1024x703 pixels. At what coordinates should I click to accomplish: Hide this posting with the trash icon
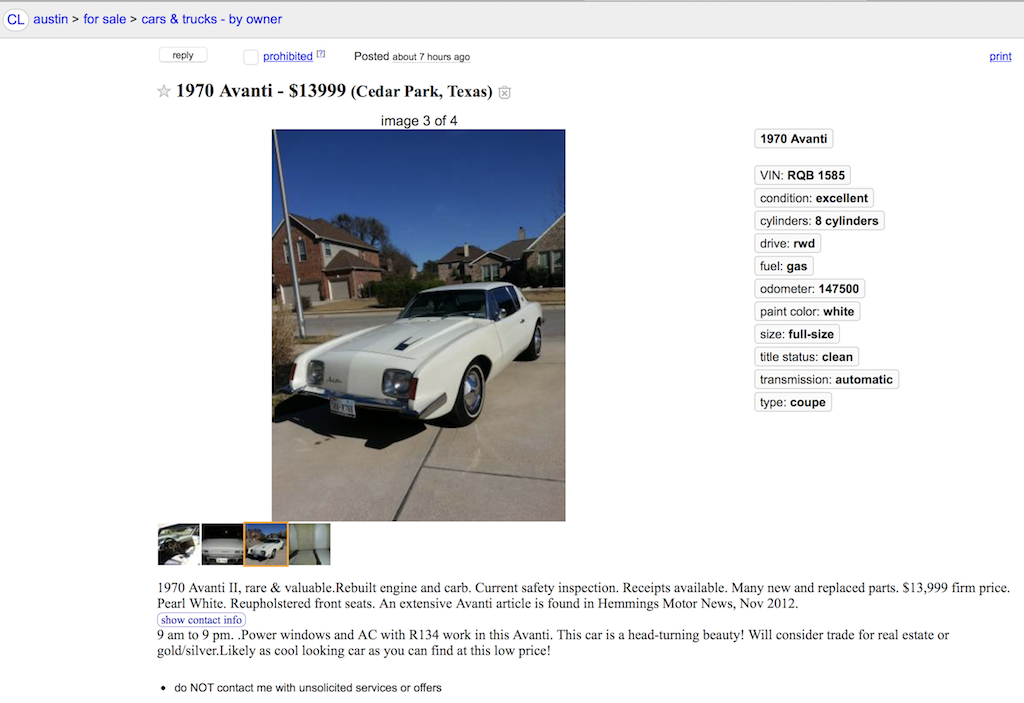coord(504,92)
